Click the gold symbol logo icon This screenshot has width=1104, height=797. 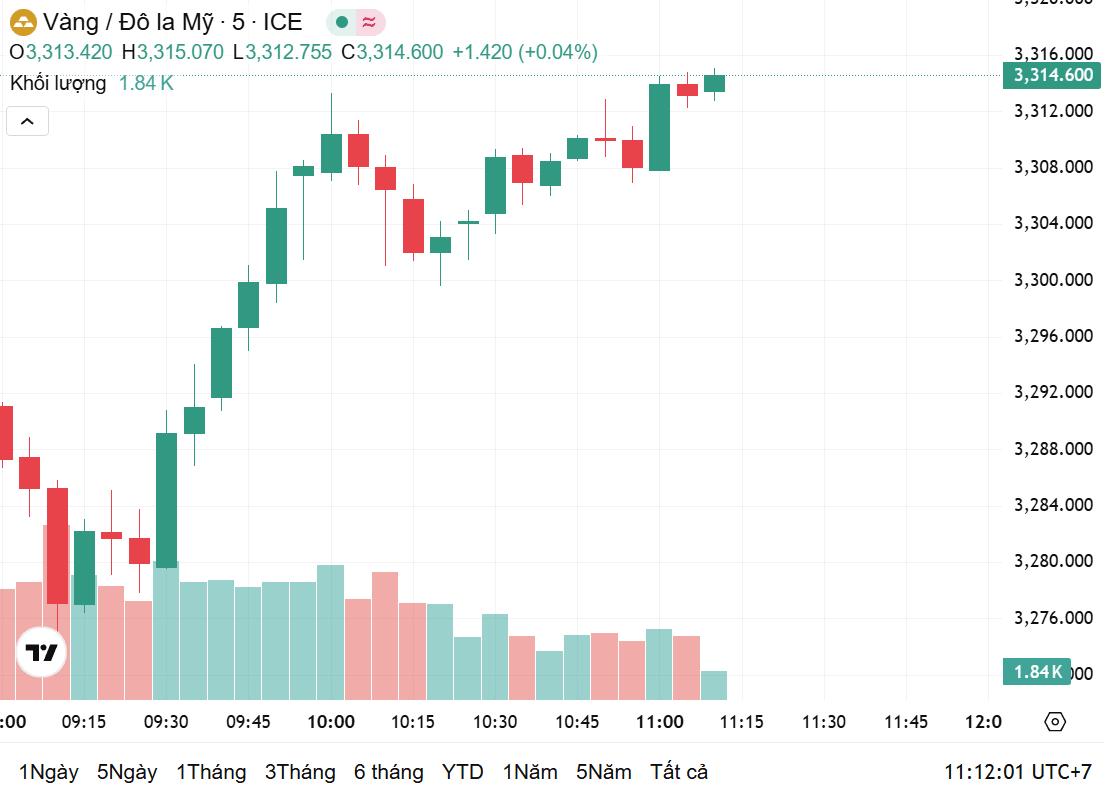(x=23, y=23)
